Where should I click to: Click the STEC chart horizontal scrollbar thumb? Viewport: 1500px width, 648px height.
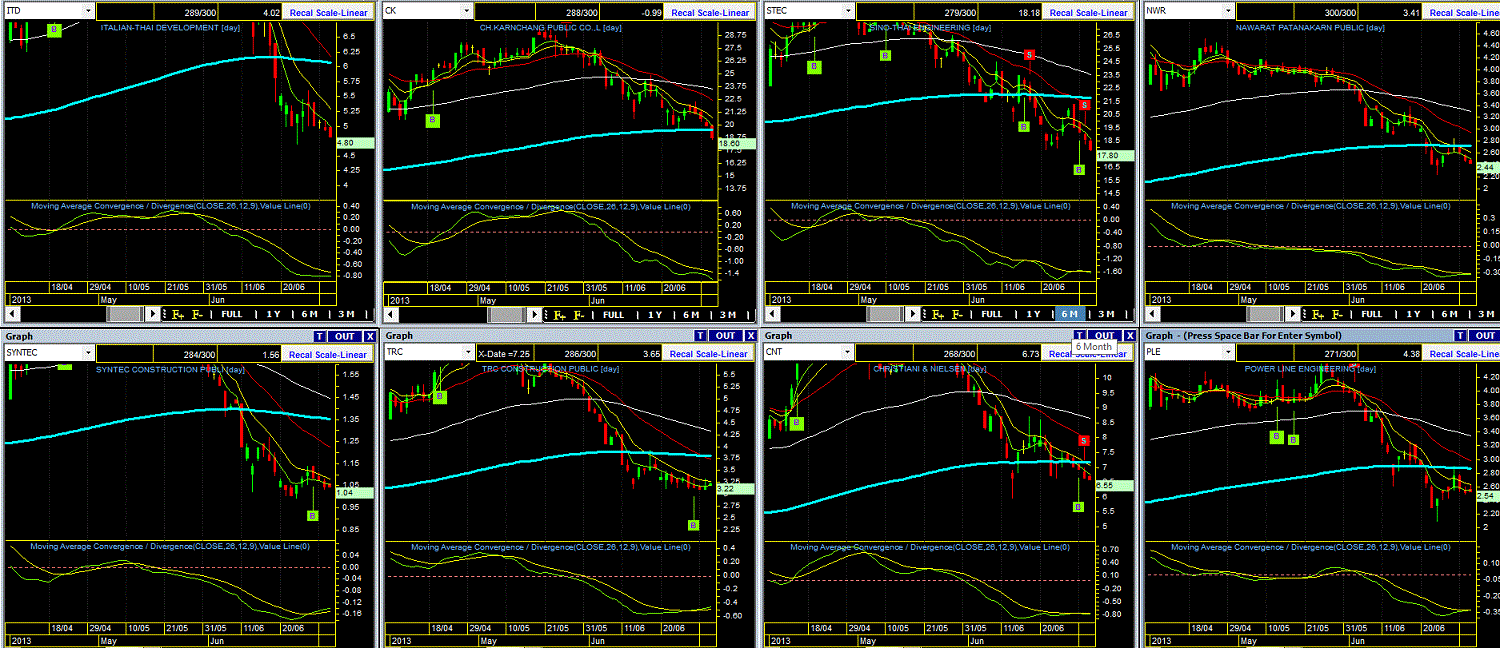(885, 314)
